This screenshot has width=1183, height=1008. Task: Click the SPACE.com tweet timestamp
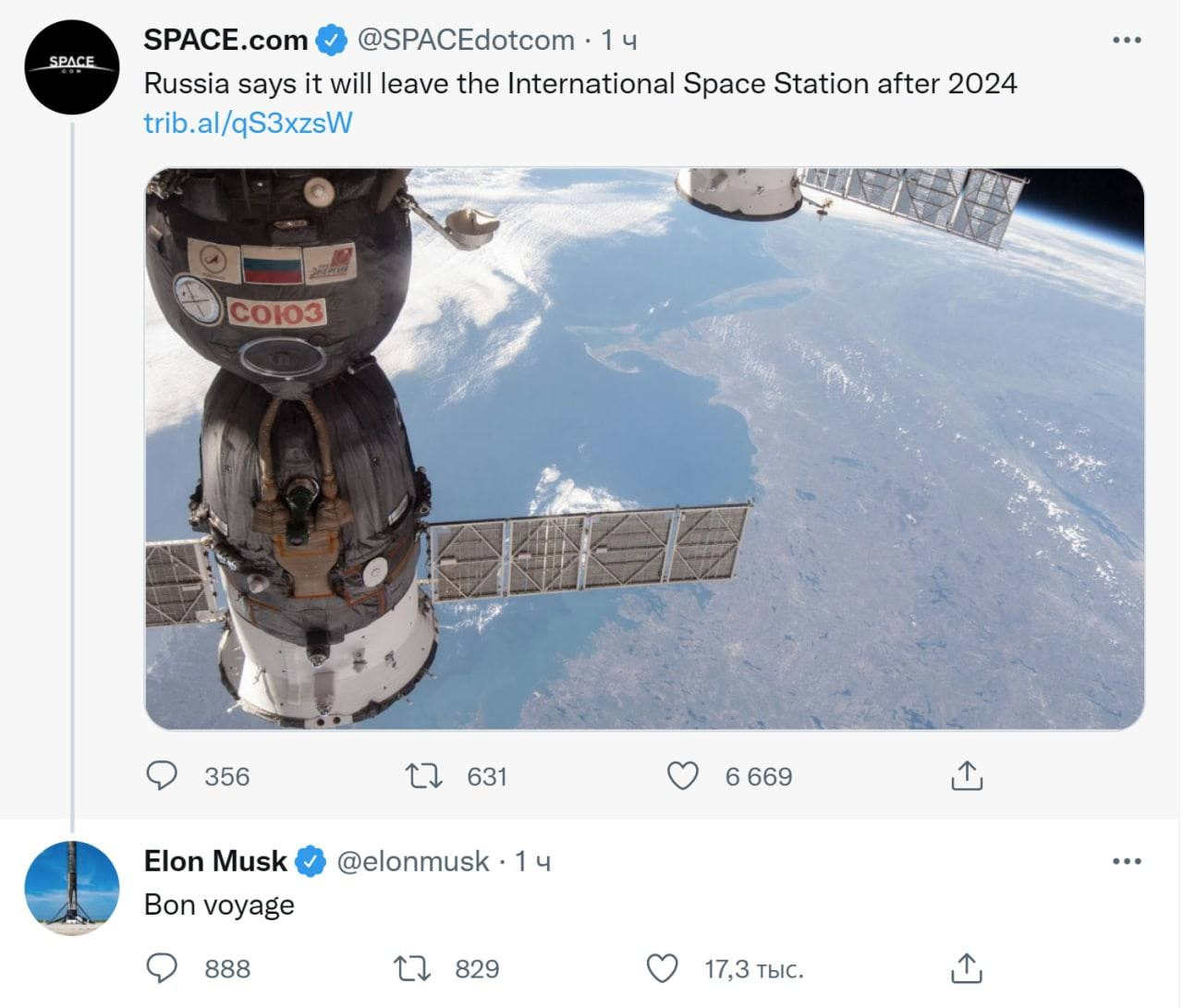618,40
